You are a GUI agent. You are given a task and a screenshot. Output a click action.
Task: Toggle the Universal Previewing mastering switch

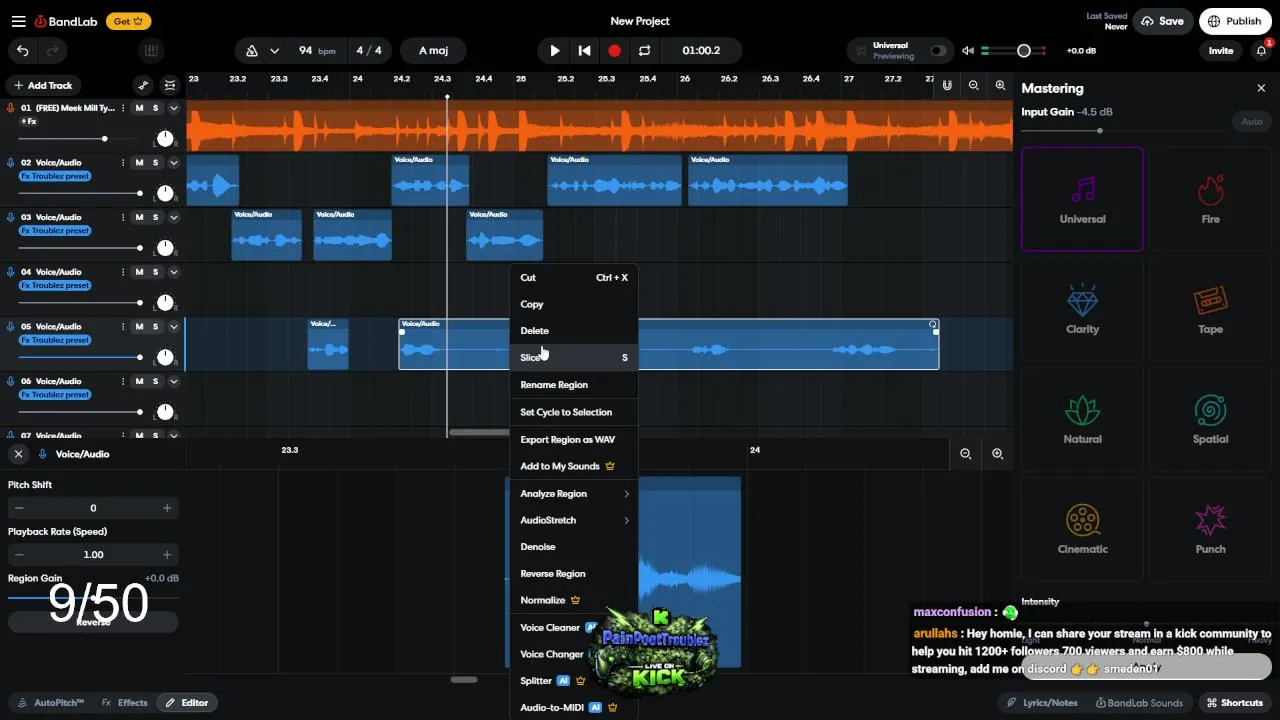pyautogui.click(x=937, y=51)
